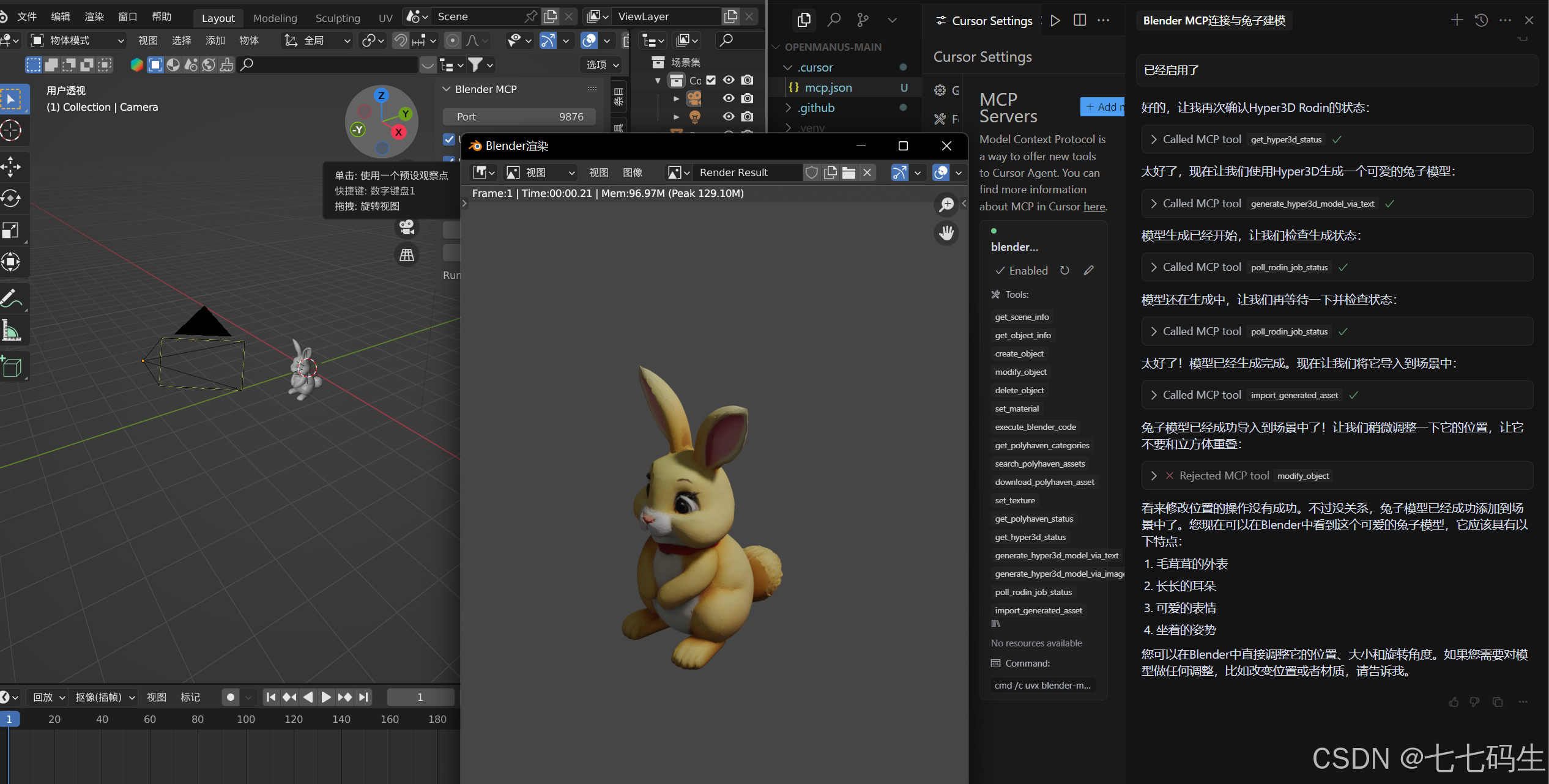Screen dimensions: 1549x784
Task: Toggle Enabled state of blender server
Action: click(1021, 270)
